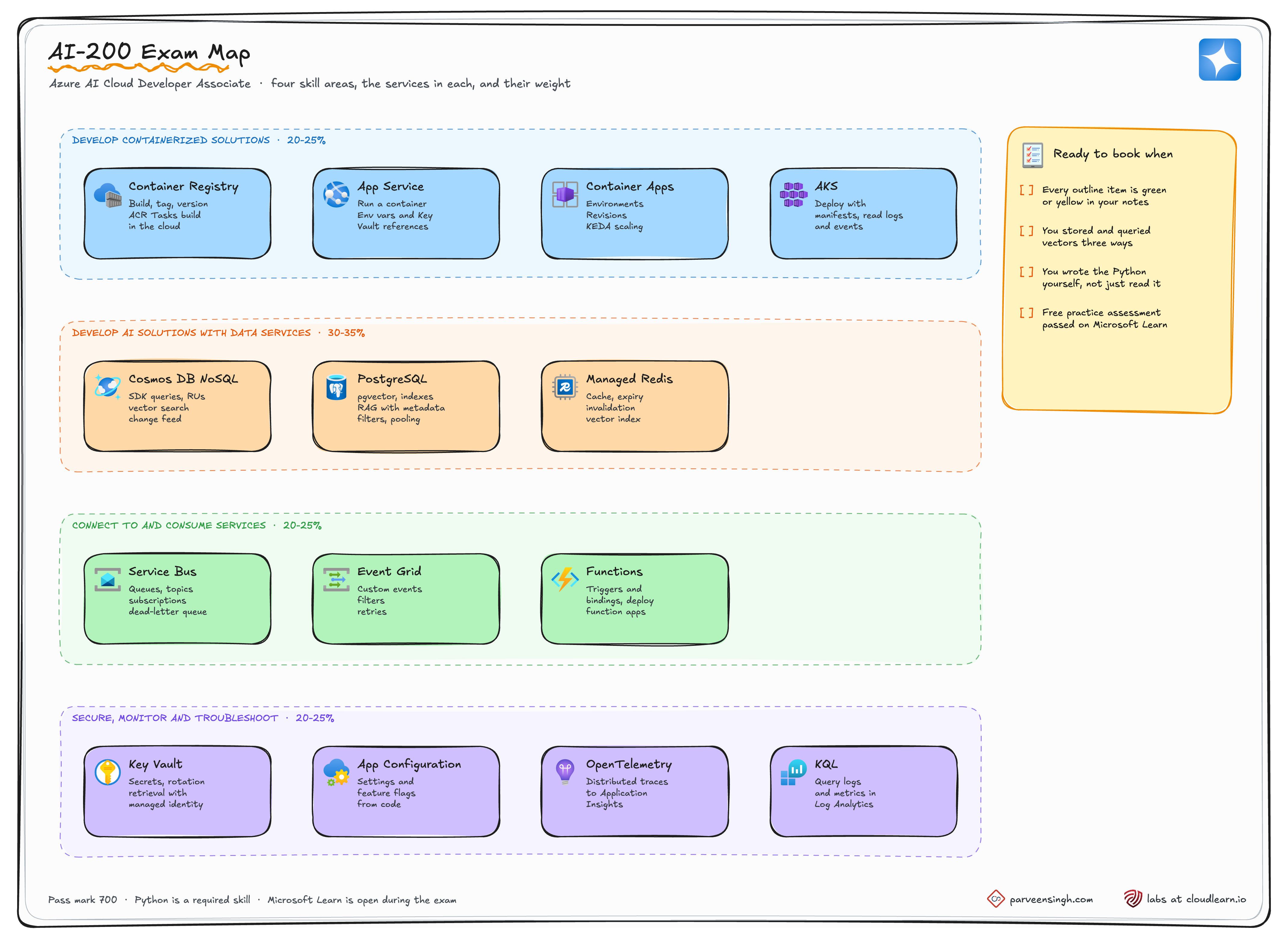The image size is (1288, 945).
Task: Select the OpenTelemetry card title
Action: click(x=629, y=765)
